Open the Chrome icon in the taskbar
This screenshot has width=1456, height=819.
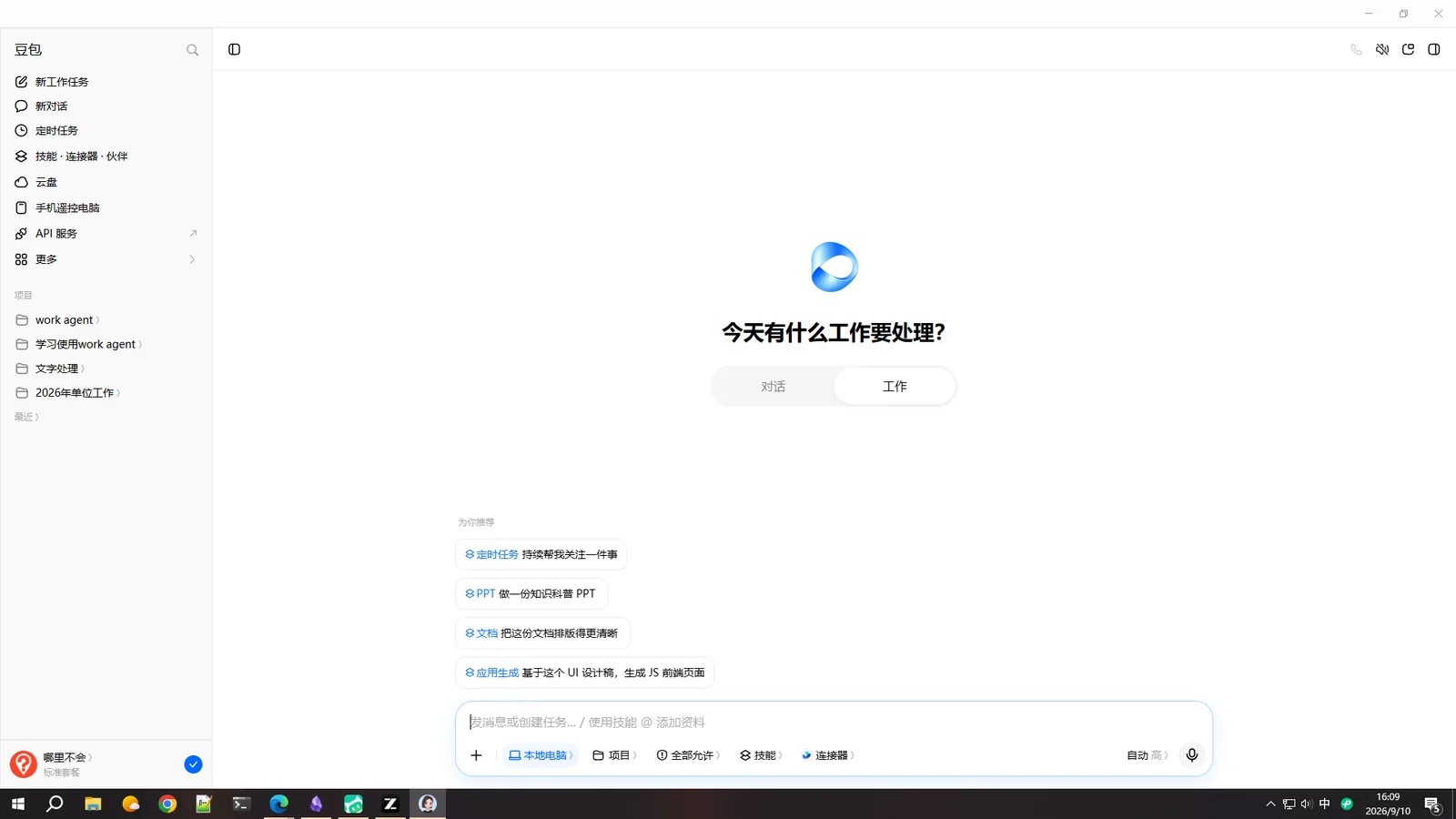tap(167, 804)
